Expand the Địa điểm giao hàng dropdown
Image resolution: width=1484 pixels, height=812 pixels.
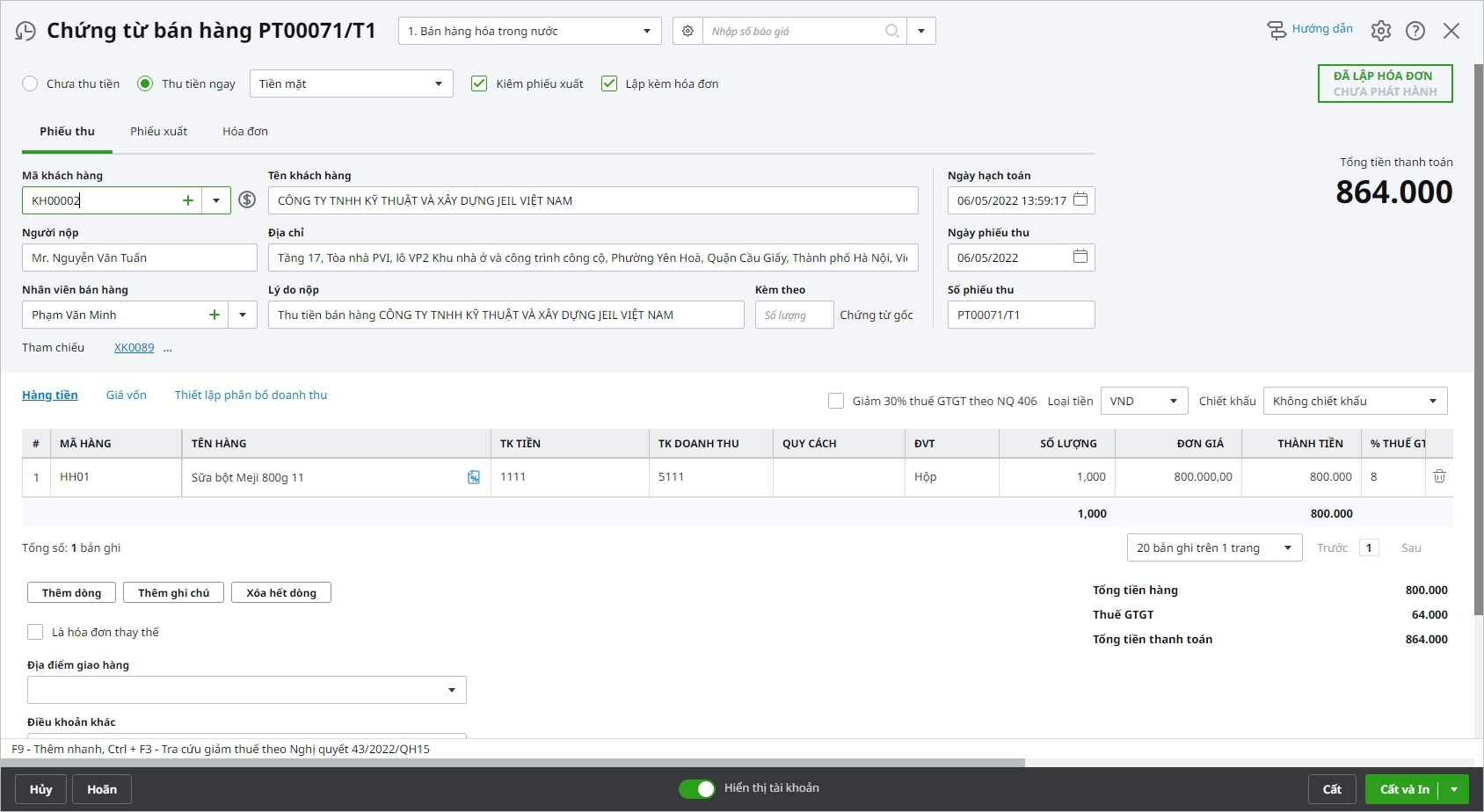[x=451, y=690]
